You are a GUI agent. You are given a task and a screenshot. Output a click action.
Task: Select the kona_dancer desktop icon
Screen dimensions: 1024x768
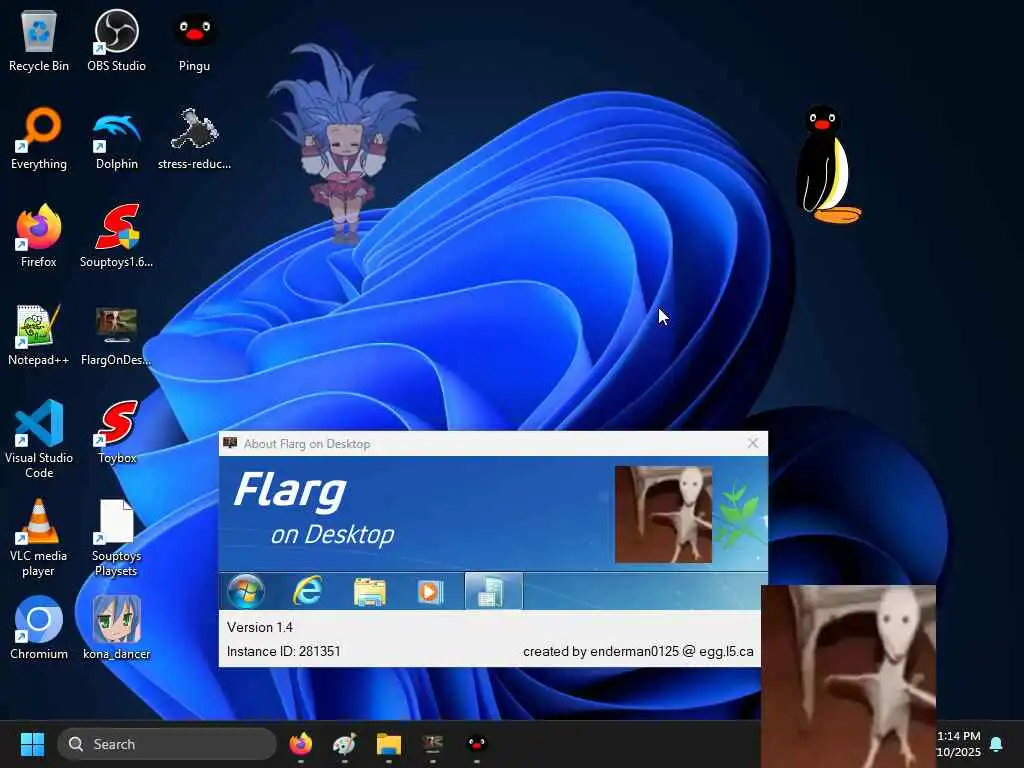click(116, 628)
